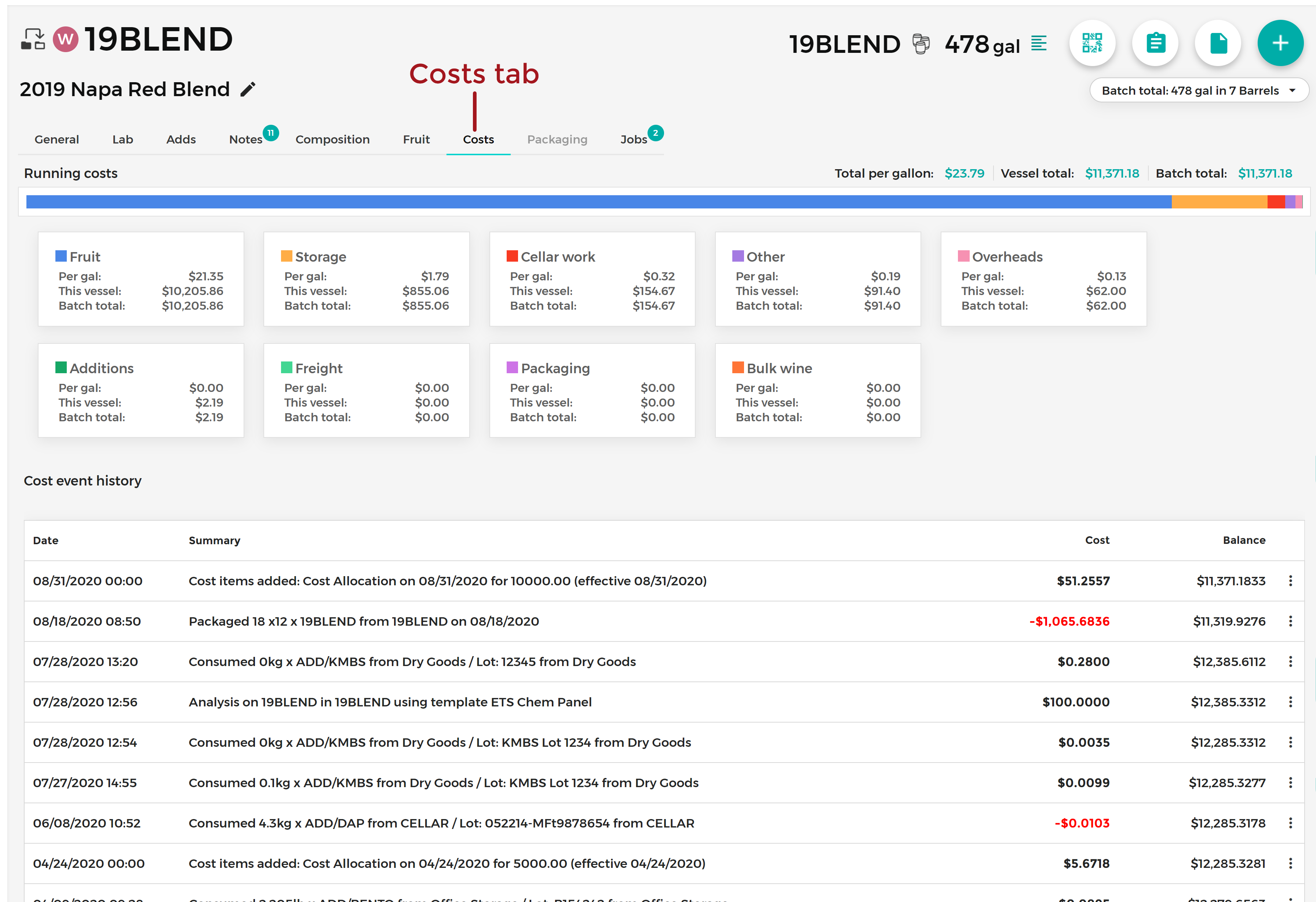This screenshot has height=902, width=1316.
Task: Open row menu for 06/08/2020 ADD/DAP entry
Action: [x=1291, y=823]
